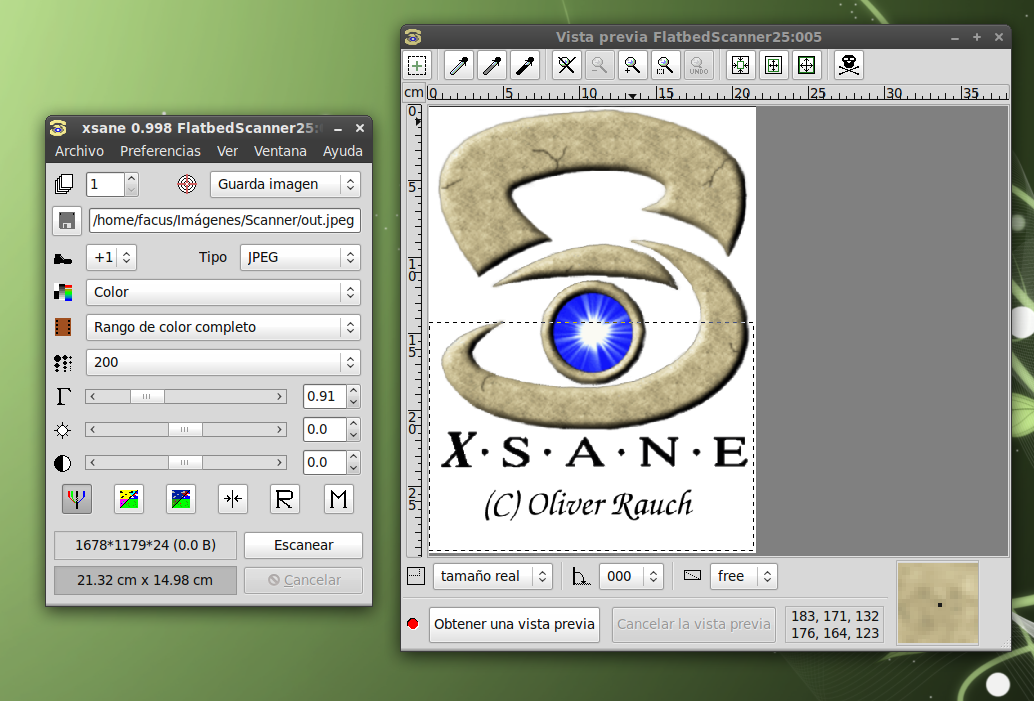Select the white point pipette tool

click(x=457, y=65)
